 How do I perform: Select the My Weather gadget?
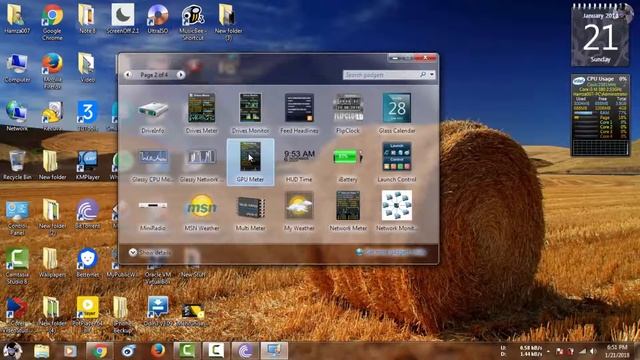299,211
